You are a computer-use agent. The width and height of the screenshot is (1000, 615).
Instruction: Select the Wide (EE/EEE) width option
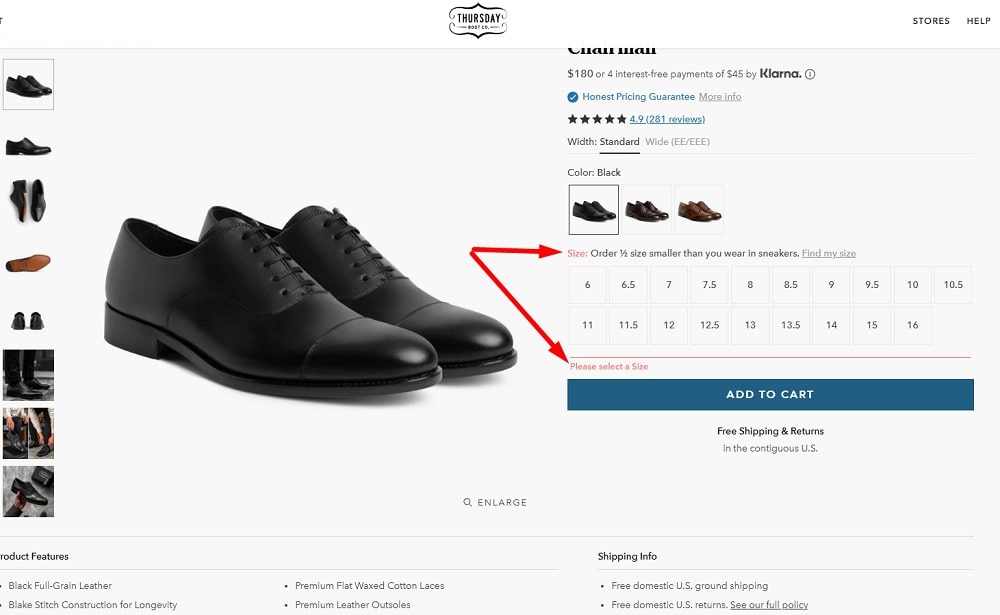tap(677, 141)
